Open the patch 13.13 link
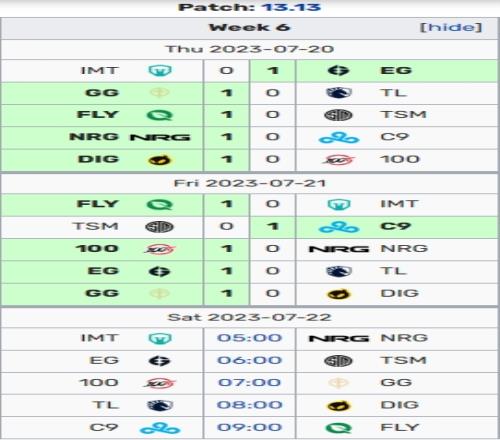The height and width of the screenshot is (440, 500). tap(291, 7)
